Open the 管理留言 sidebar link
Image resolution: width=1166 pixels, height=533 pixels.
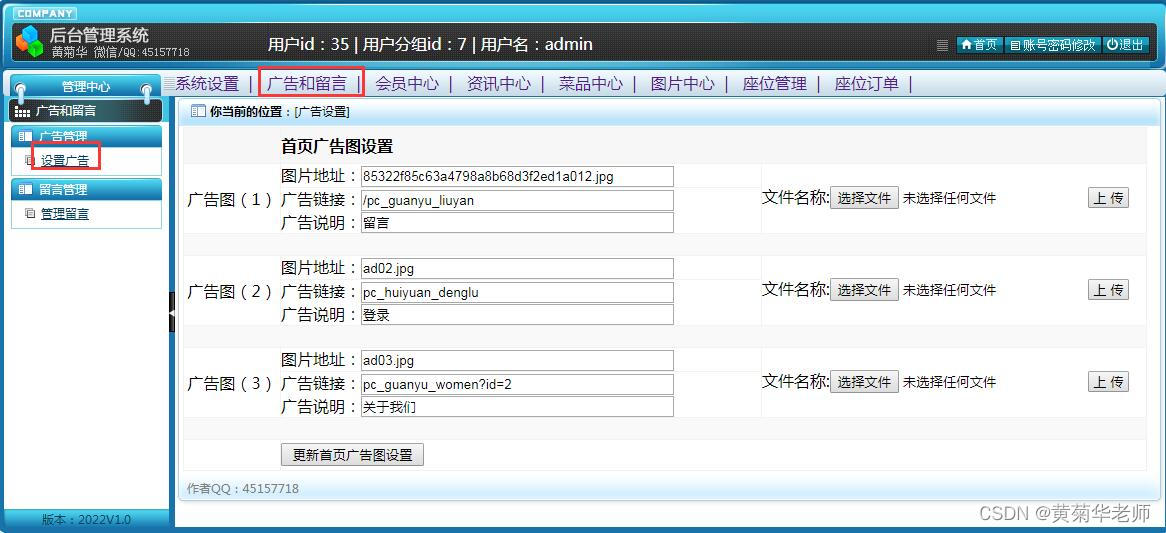click(65, 214)
